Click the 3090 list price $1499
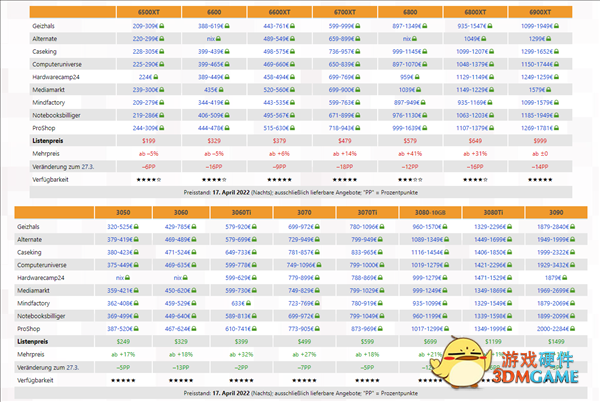600x402 pixels. point(556,342)
